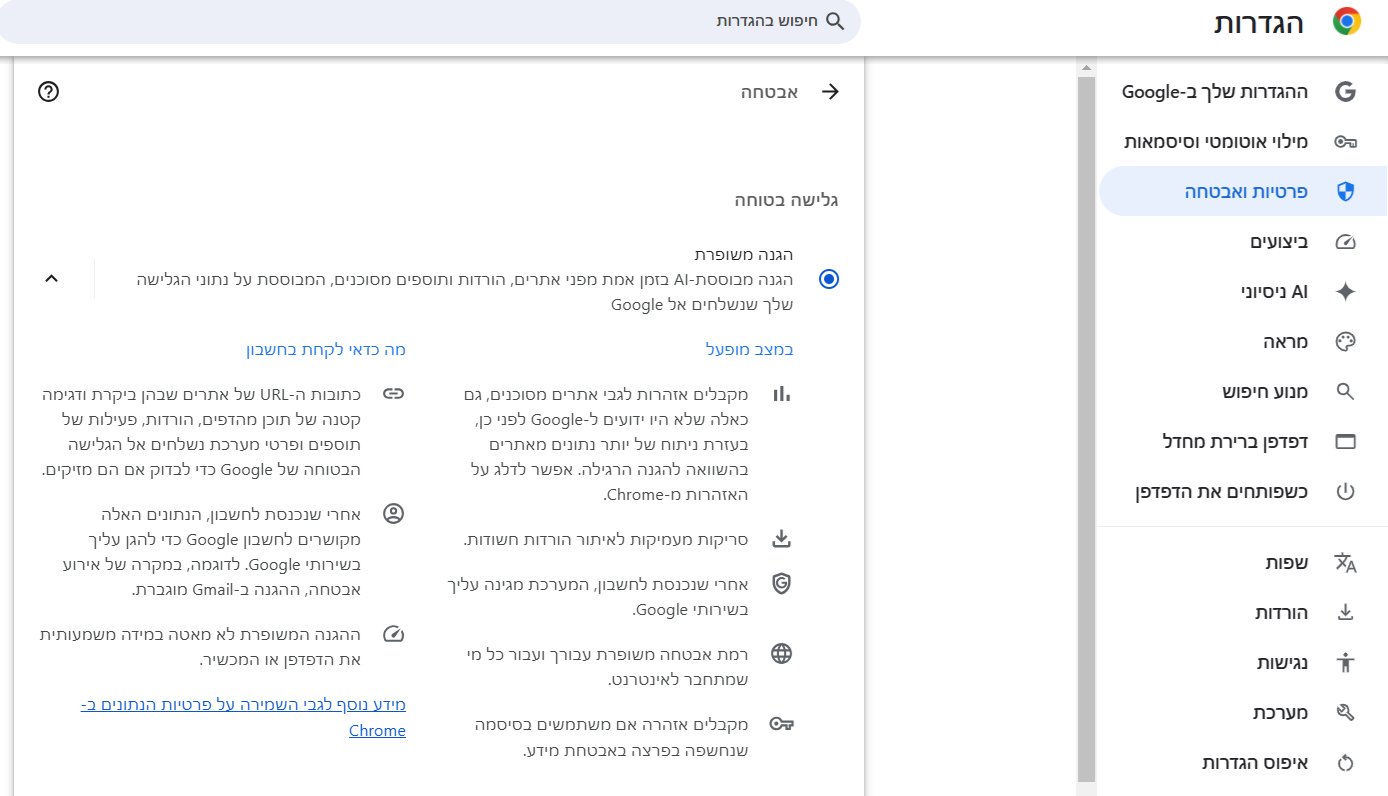Click the back arrow next to אבטחה
The height and width of the screenshot is (796, 1388).
tap(830, 92)
